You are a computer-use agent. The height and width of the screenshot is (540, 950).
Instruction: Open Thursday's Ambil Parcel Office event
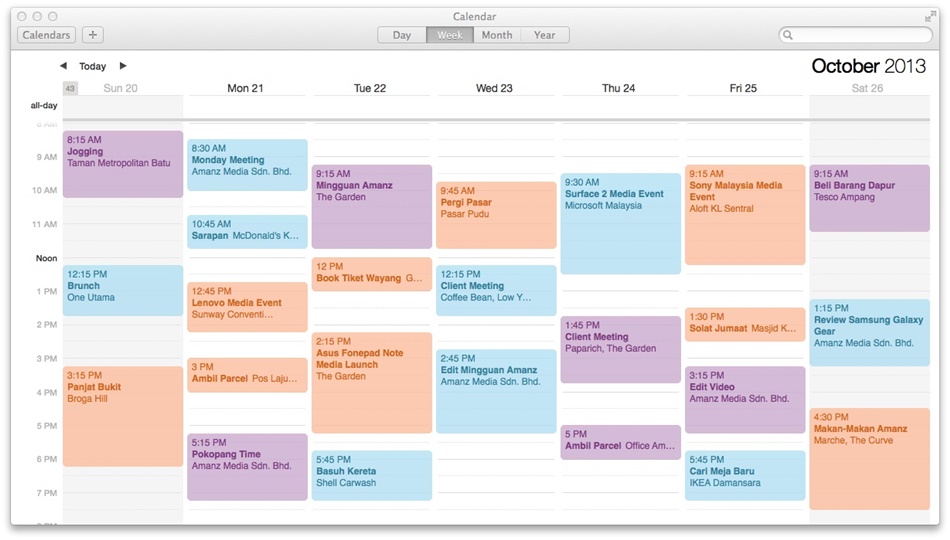tap(620, 442)
